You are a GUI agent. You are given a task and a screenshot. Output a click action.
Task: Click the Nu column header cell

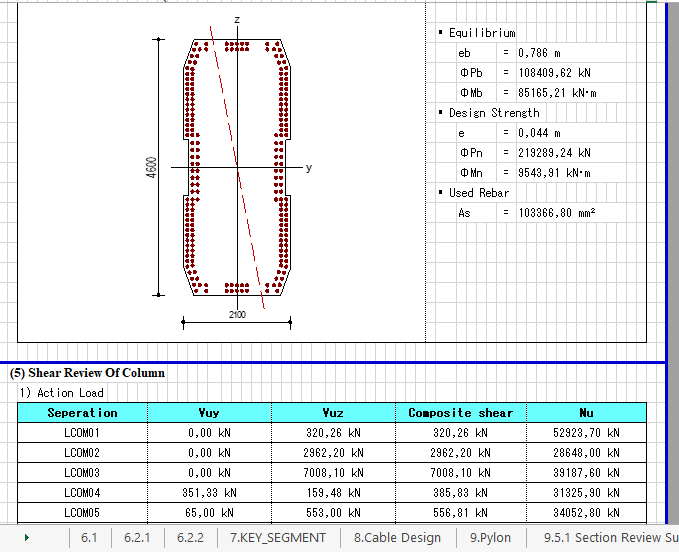586,413
